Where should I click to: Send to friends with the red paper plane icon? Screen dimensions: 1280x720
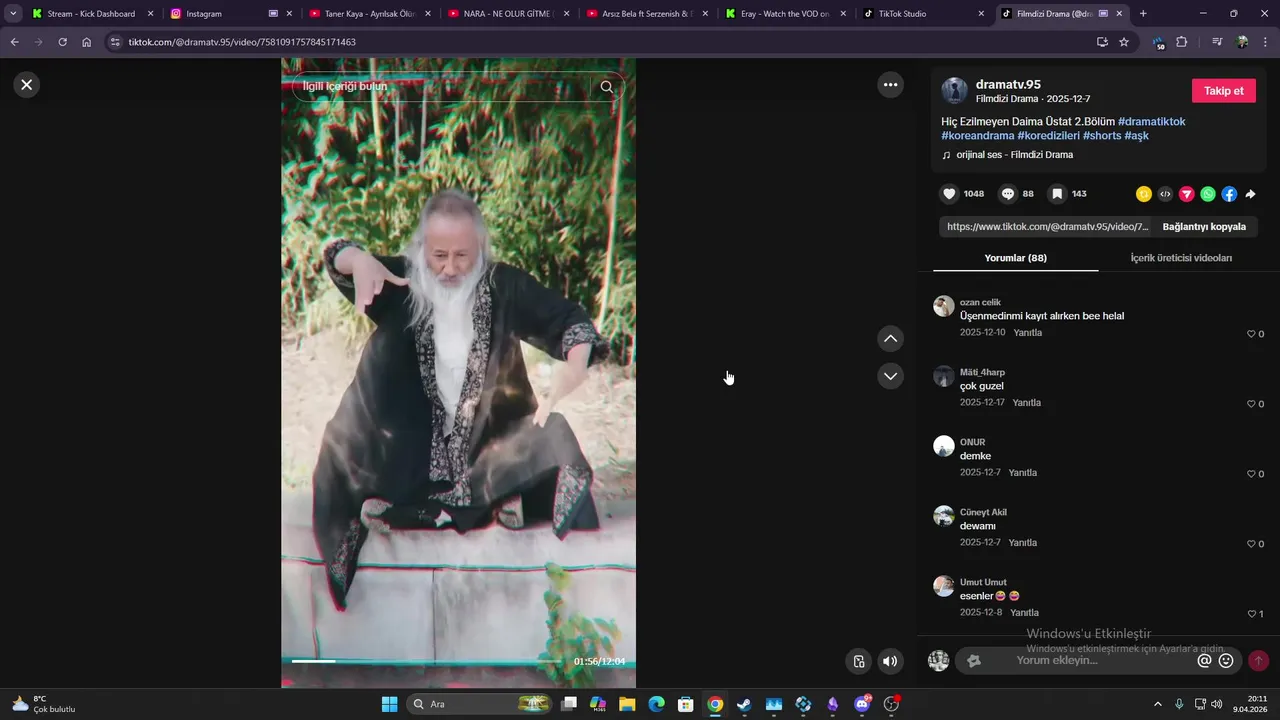(1187, 194)
